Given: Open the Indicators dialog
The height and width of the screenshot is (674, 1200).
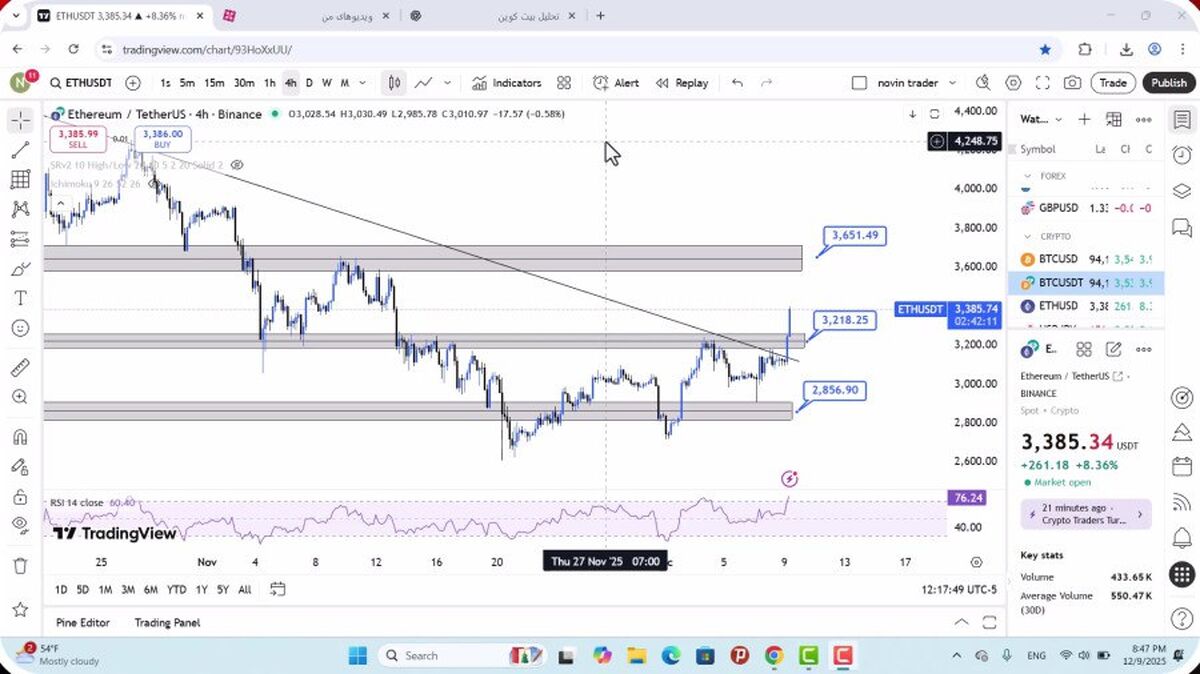Looking at the screenshot, I should tap(506, 83).
